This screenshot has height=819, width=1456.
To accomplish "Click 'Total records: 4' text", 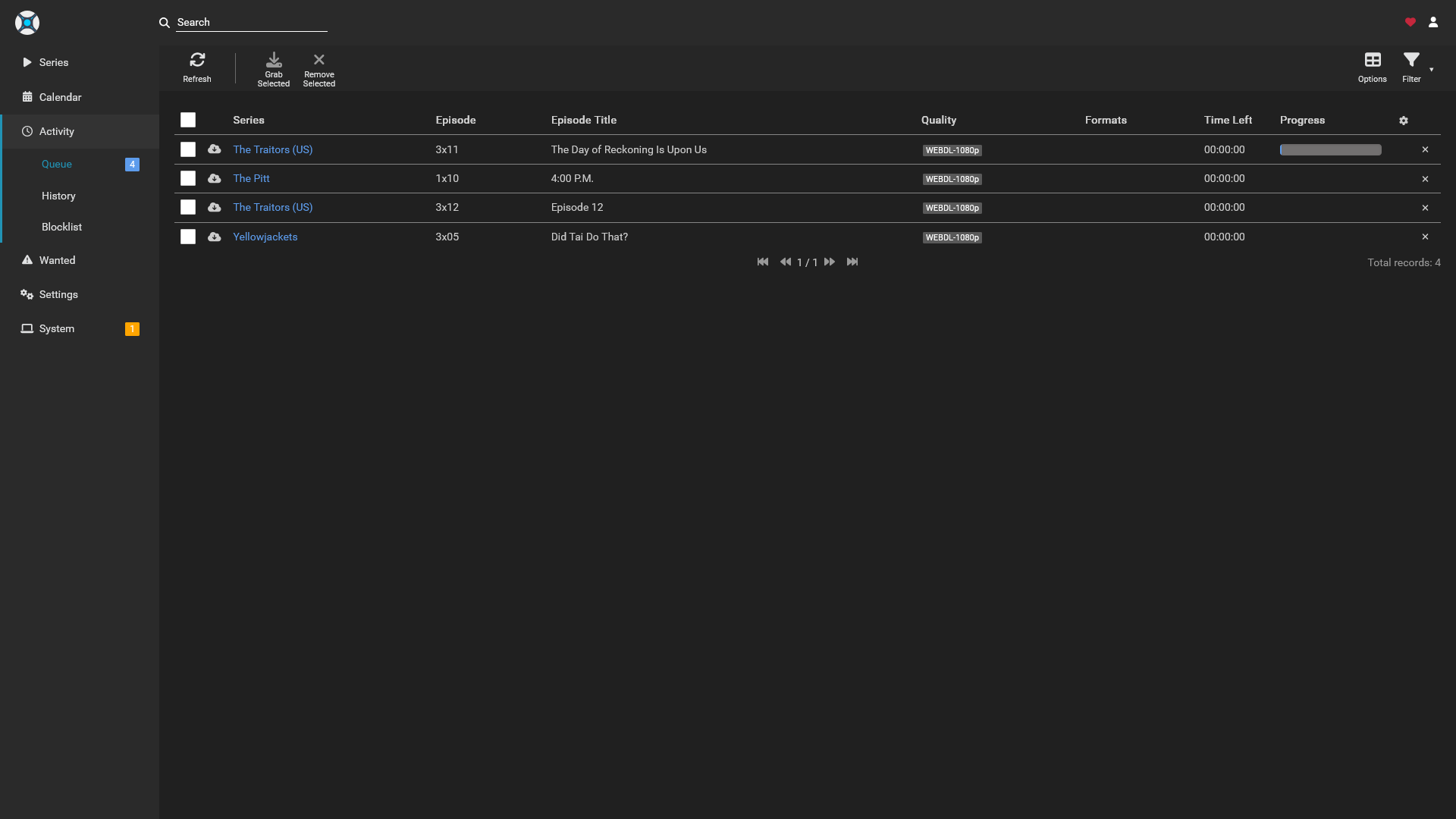I will 1404,262.
